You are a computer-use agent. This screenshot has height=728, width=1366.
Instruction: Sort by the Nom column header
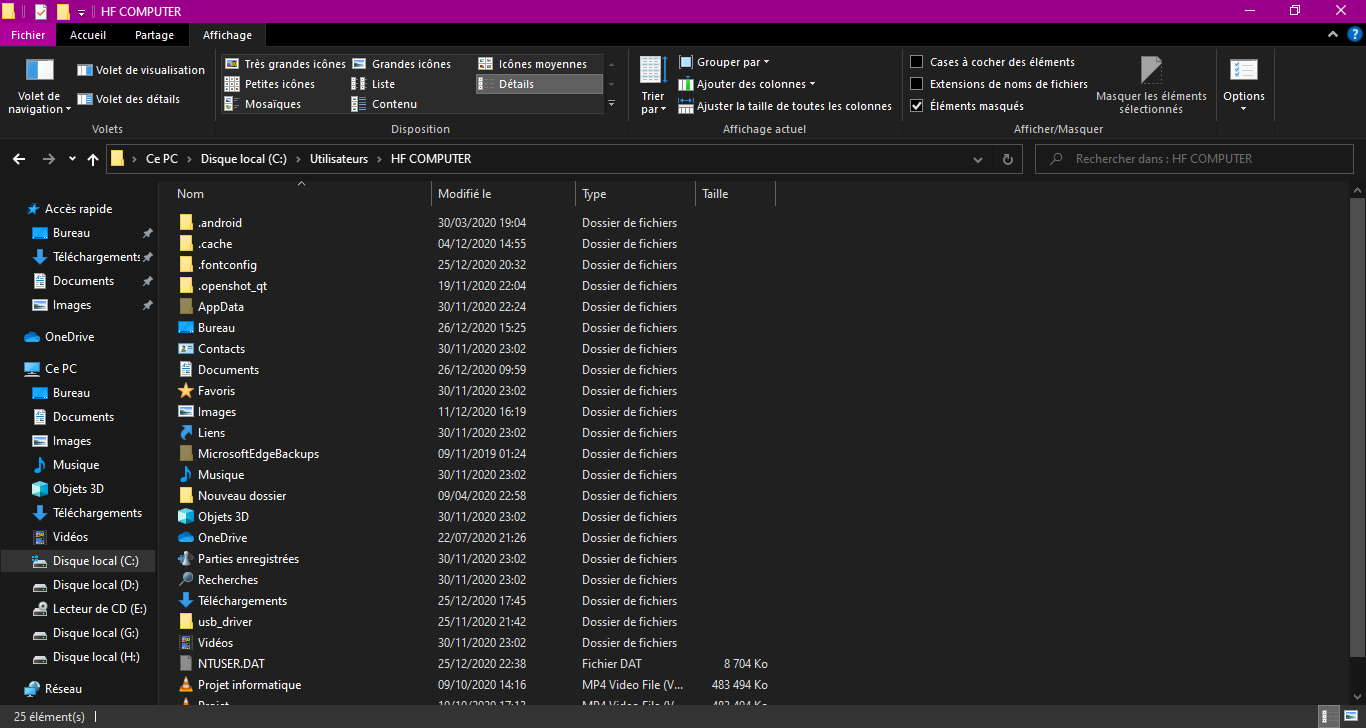pos(300,194)
